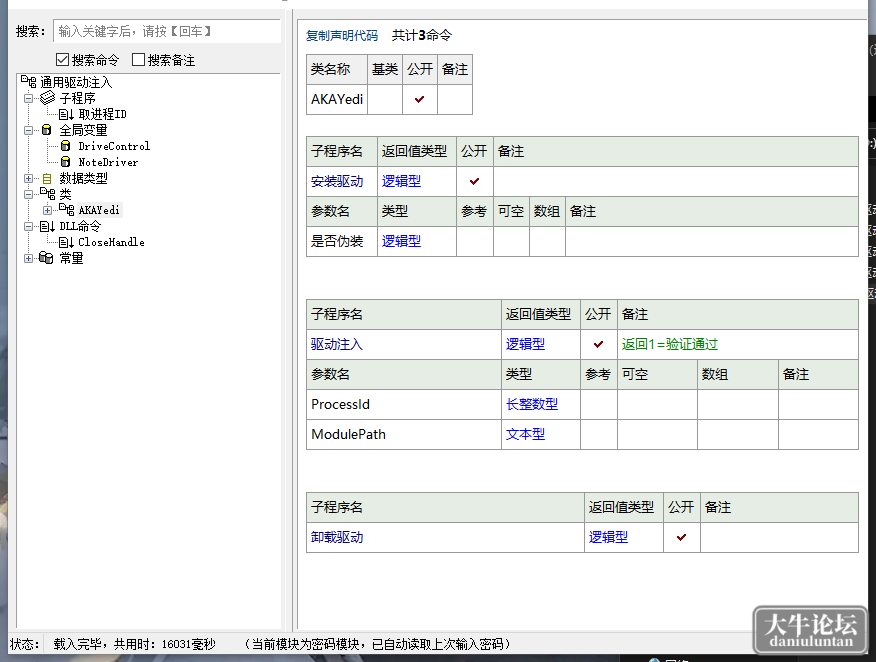
Task: Open the 驱动注入 subroutine link
Action: pyautogui.click(x=337, y=344)
